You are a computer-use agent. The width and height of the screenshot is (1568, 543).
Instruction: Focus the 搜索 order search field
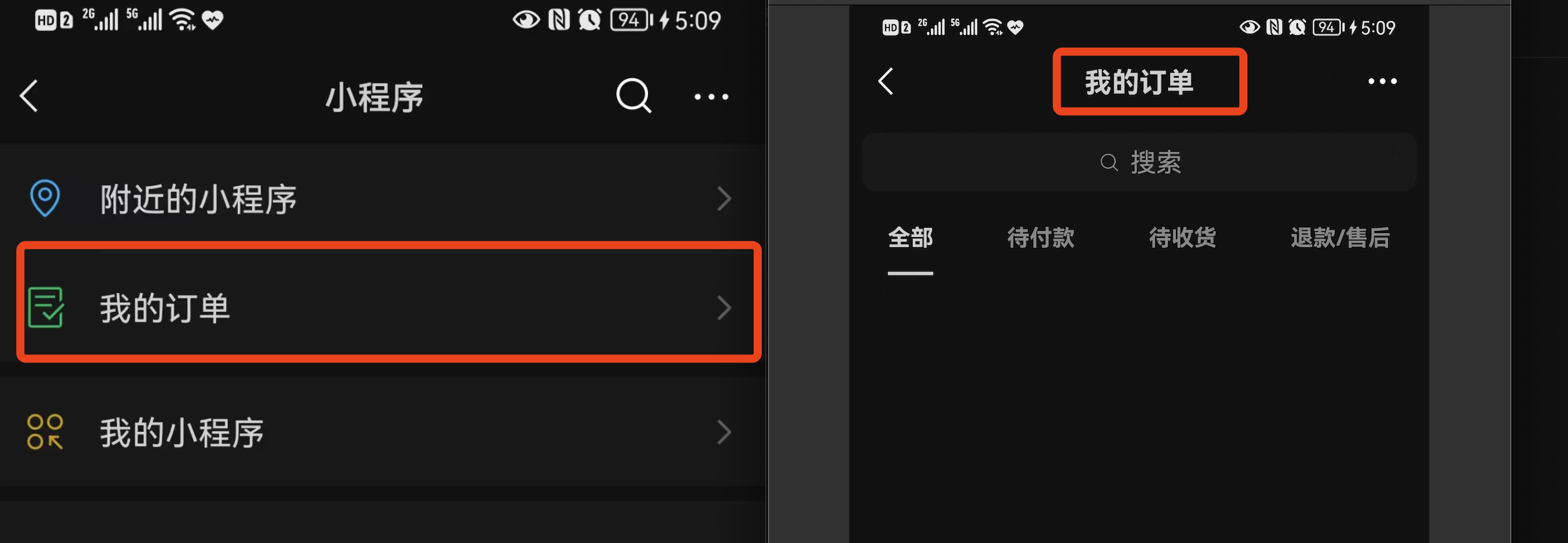1140,162
